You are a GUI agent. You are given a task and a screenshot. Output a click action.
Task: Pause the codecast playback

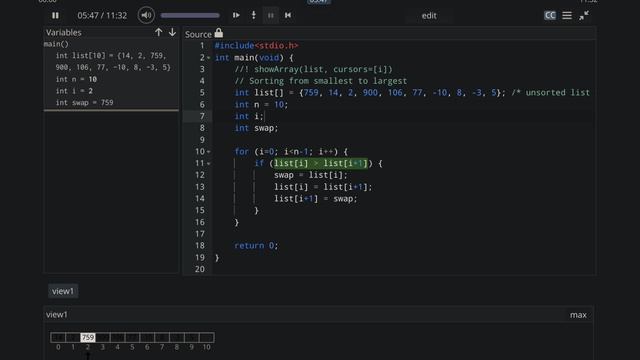[x=55, y=16]
